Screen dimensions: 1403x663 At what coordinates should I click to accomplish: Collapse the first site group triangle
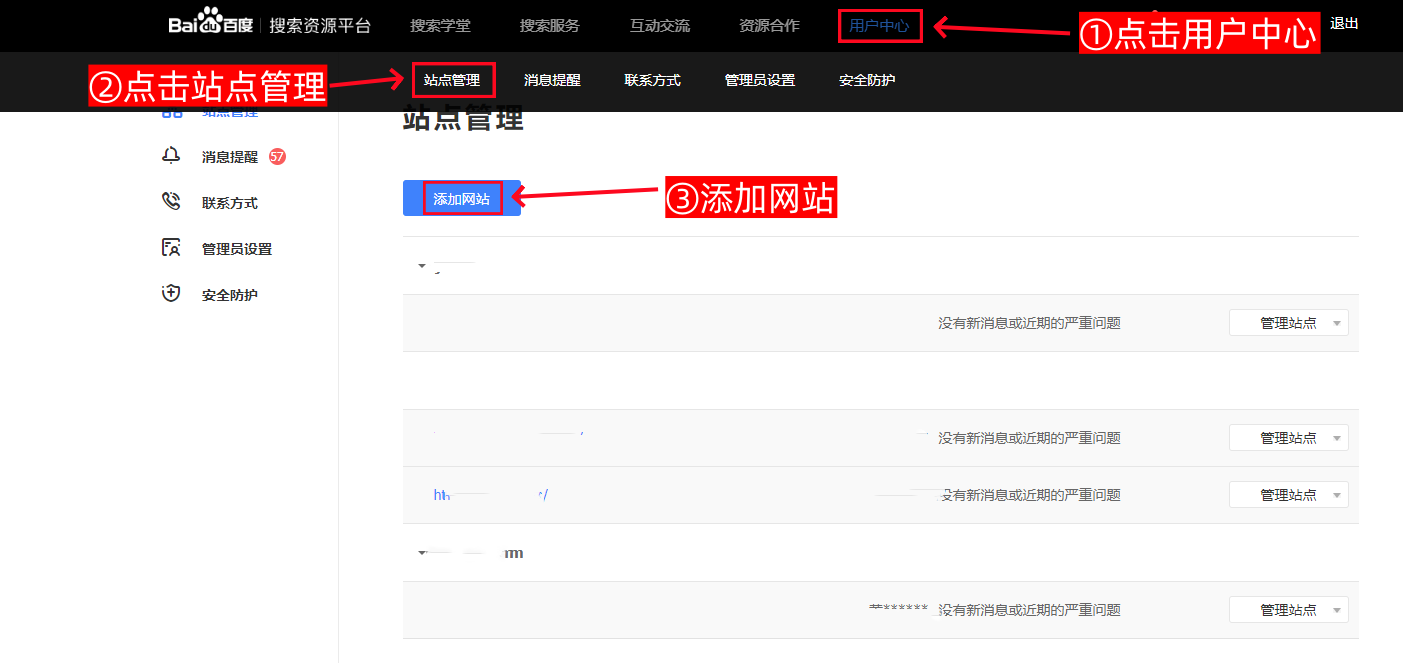coord(421,266)
